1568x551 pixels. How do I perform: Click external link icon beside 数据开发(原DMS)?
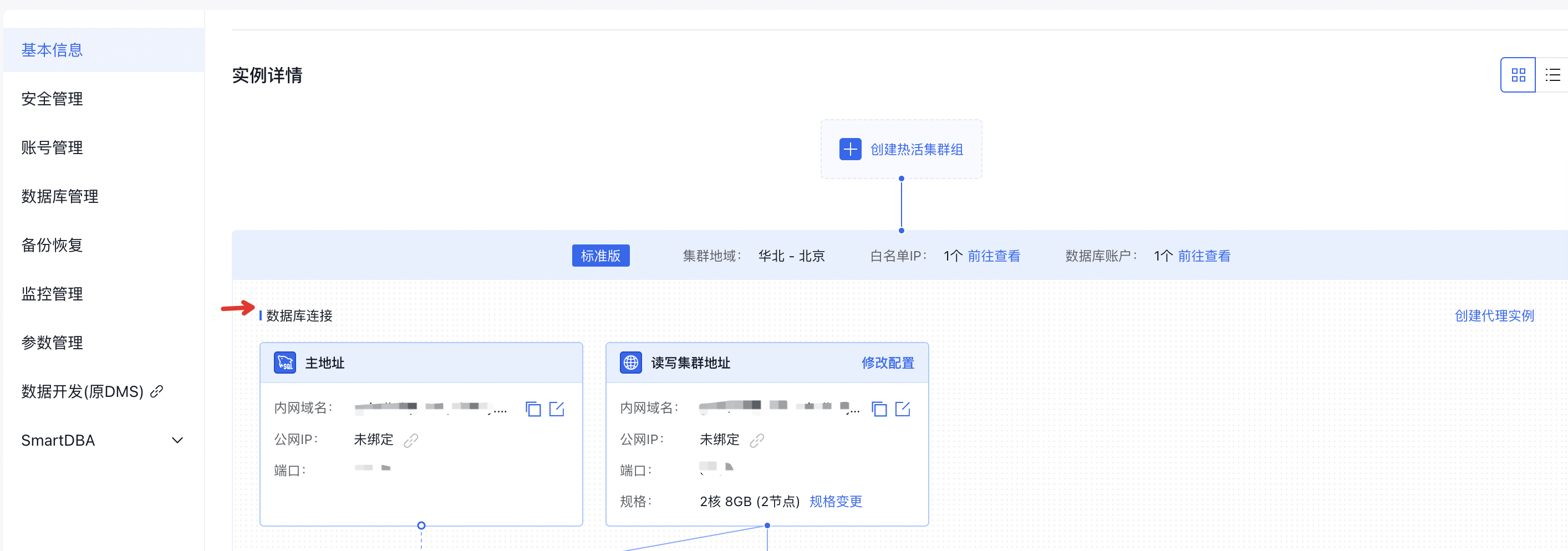(x=157, y=391)
